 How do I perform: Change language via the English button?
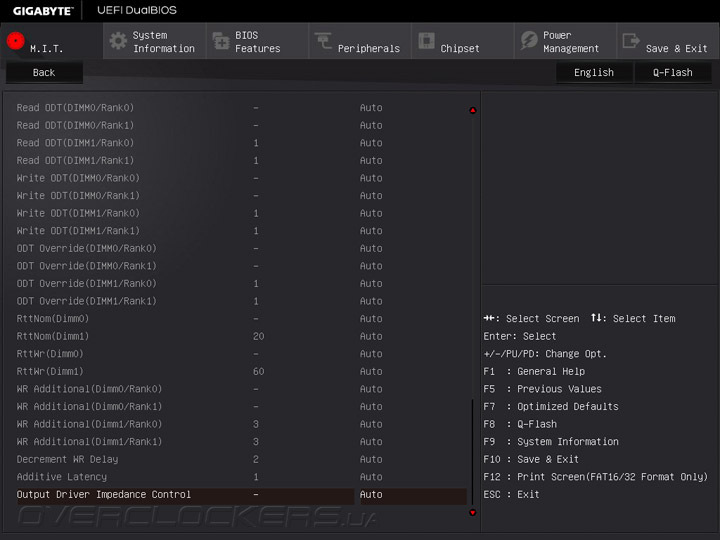click(594, 73)
